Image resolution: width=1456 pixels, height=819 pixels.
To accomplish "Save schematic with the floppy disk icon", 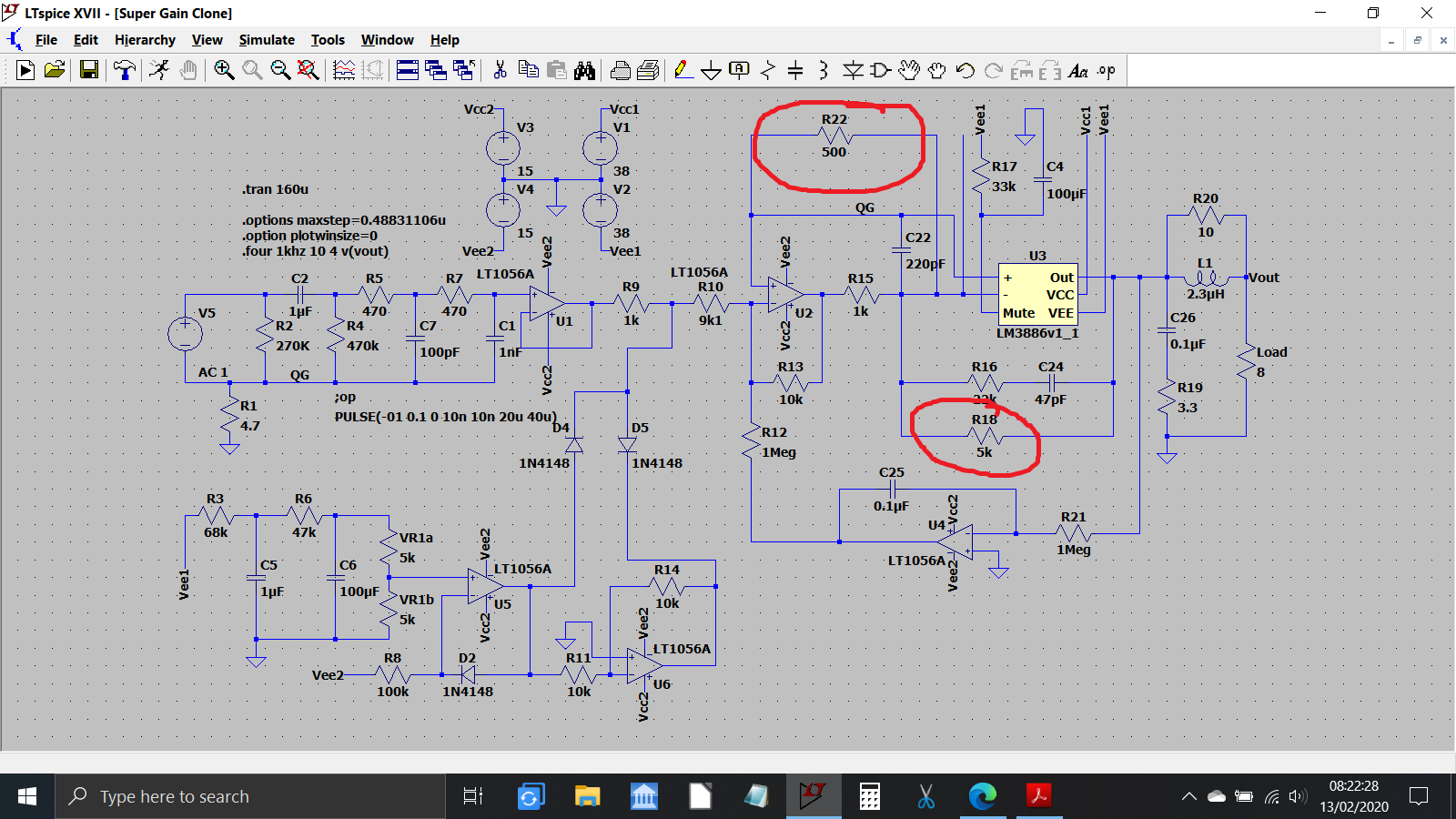I will pos(88,70).
